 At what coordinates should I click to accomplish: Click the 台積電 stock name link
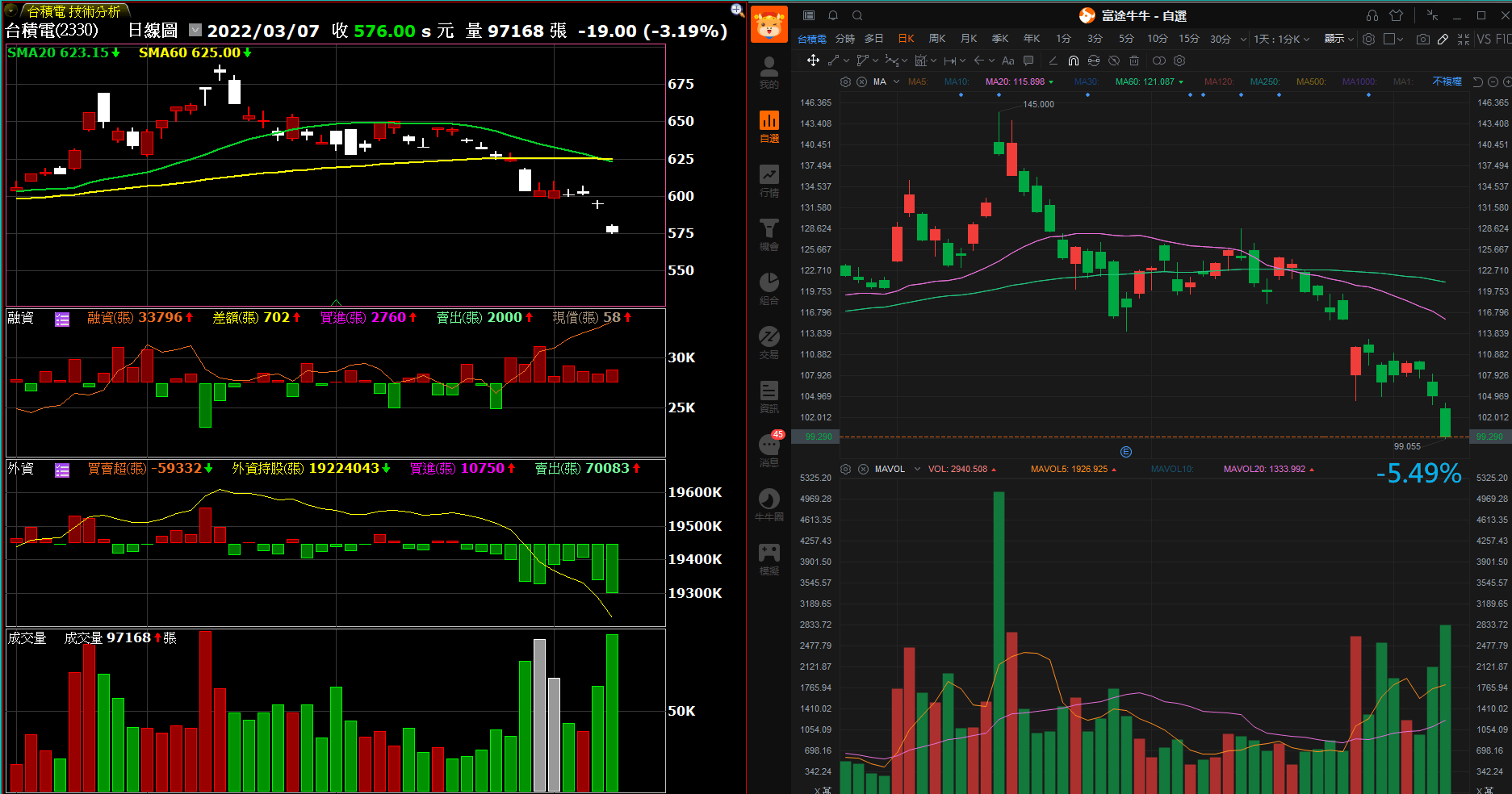coord(812,39)
